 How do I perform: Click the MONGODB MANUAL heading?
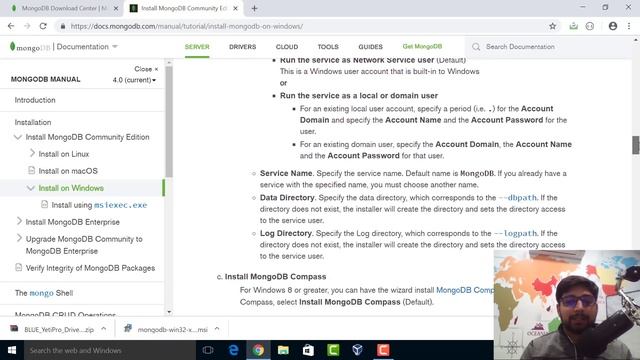(46, 80)
